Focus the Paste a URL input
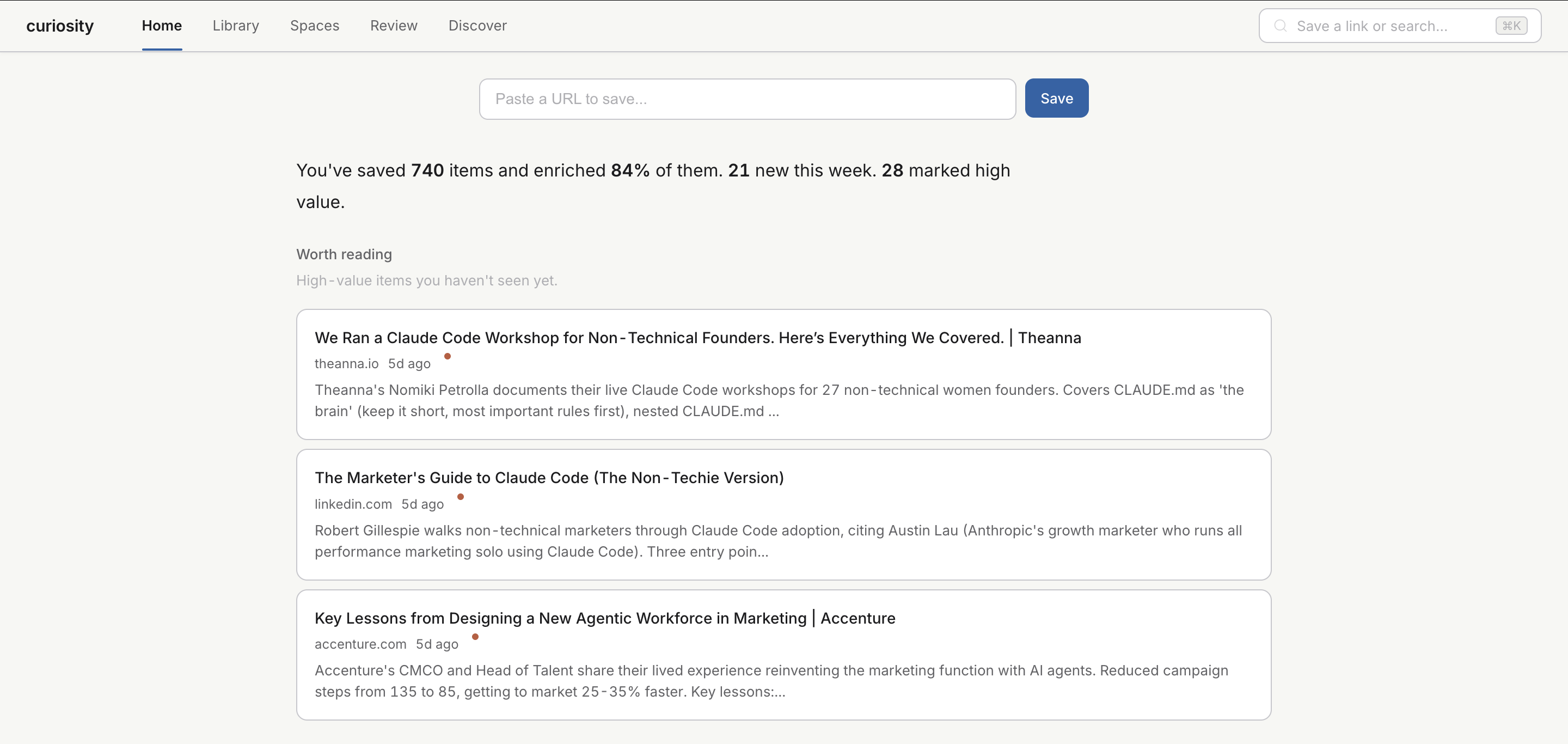Image resolution: width=1568 pixels, height=744 pixels. (747, 99)
